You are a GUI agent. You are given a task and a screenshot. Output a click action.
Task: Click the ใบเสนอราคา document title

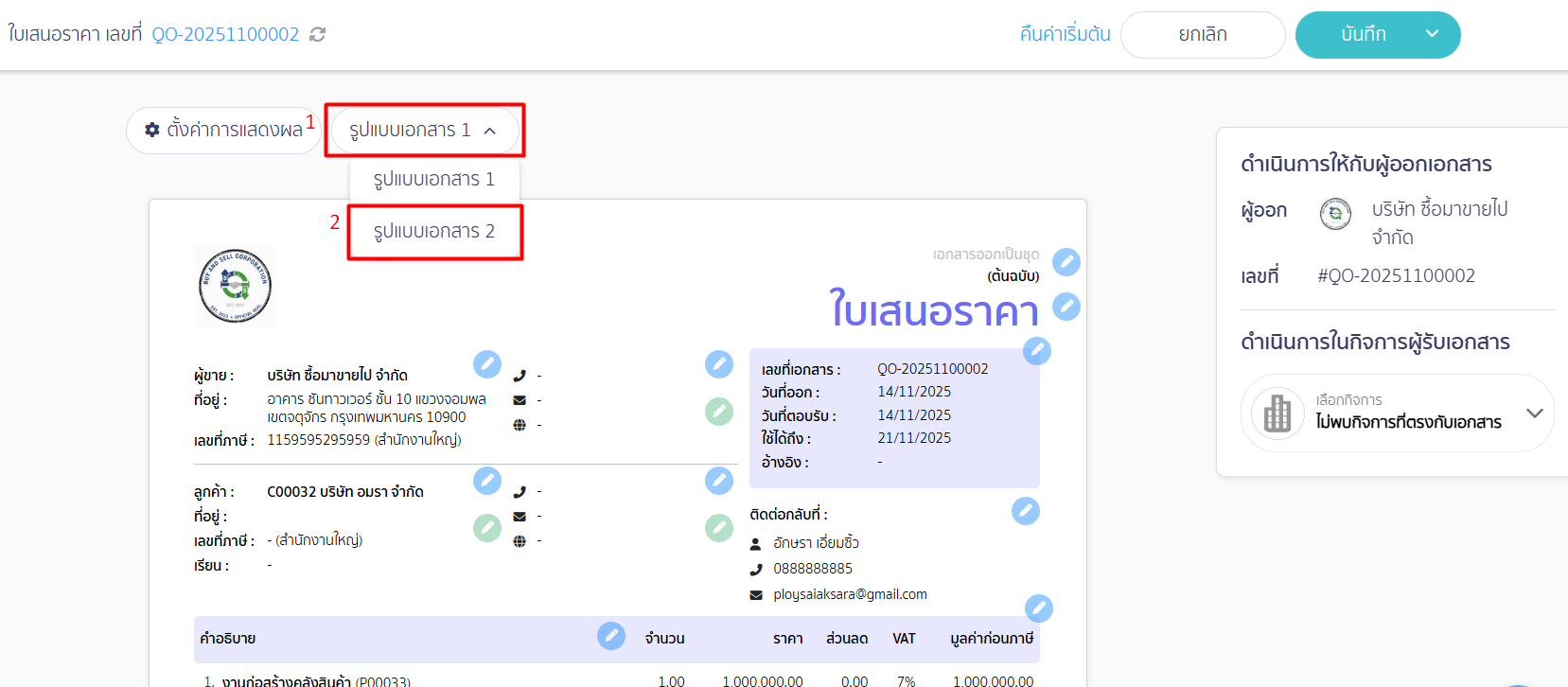[934, 309]
